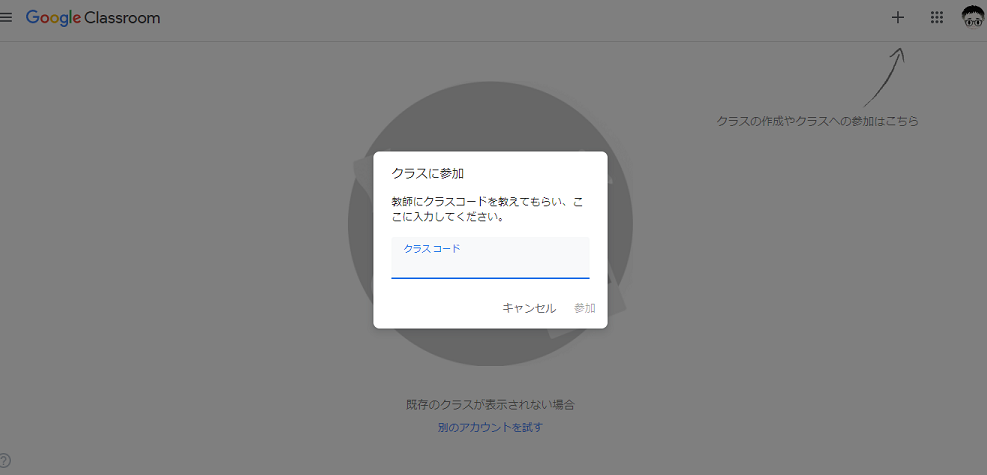Click the クラスの作成やクラスへの参加はこちら hint text
This screenshot has height=475, width=987.
coord(818,121)
